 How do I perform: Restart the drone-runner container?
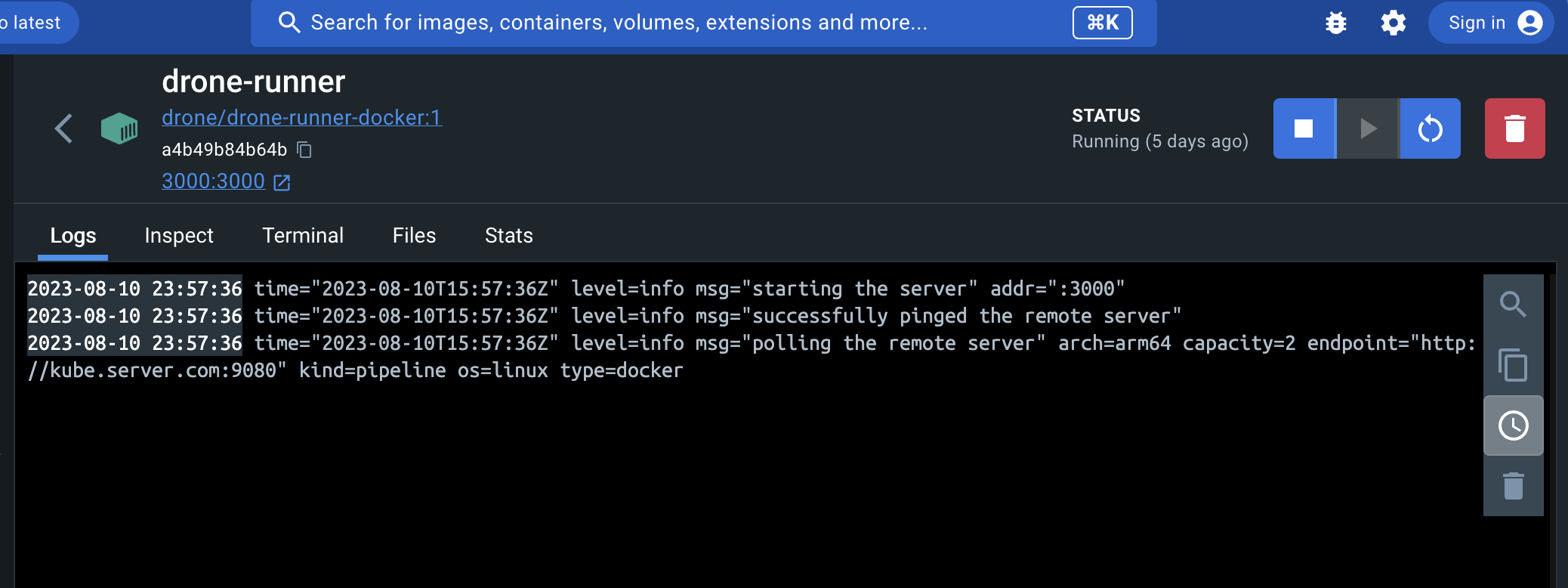pyautogui.click(x=1430, y=128)
